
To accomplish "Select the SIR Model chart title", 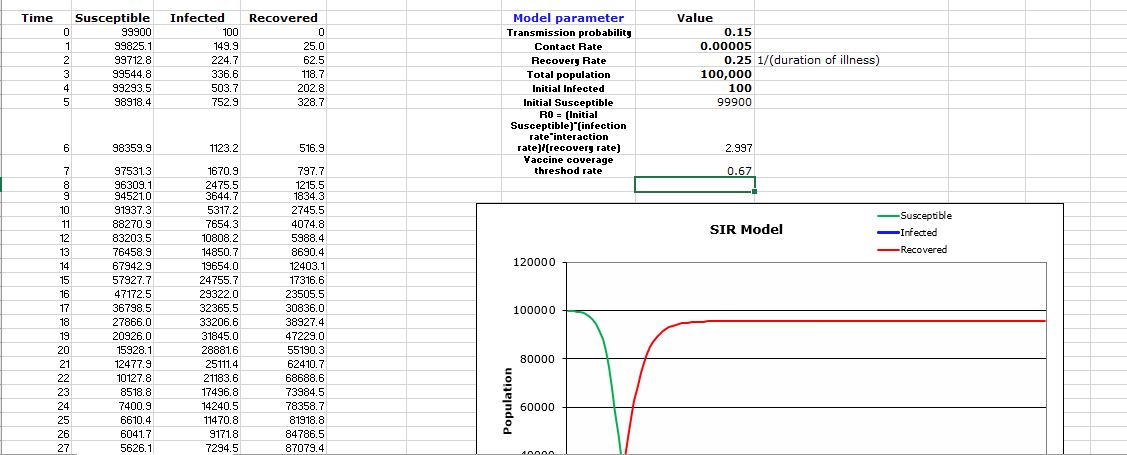I will pos(745,230).
